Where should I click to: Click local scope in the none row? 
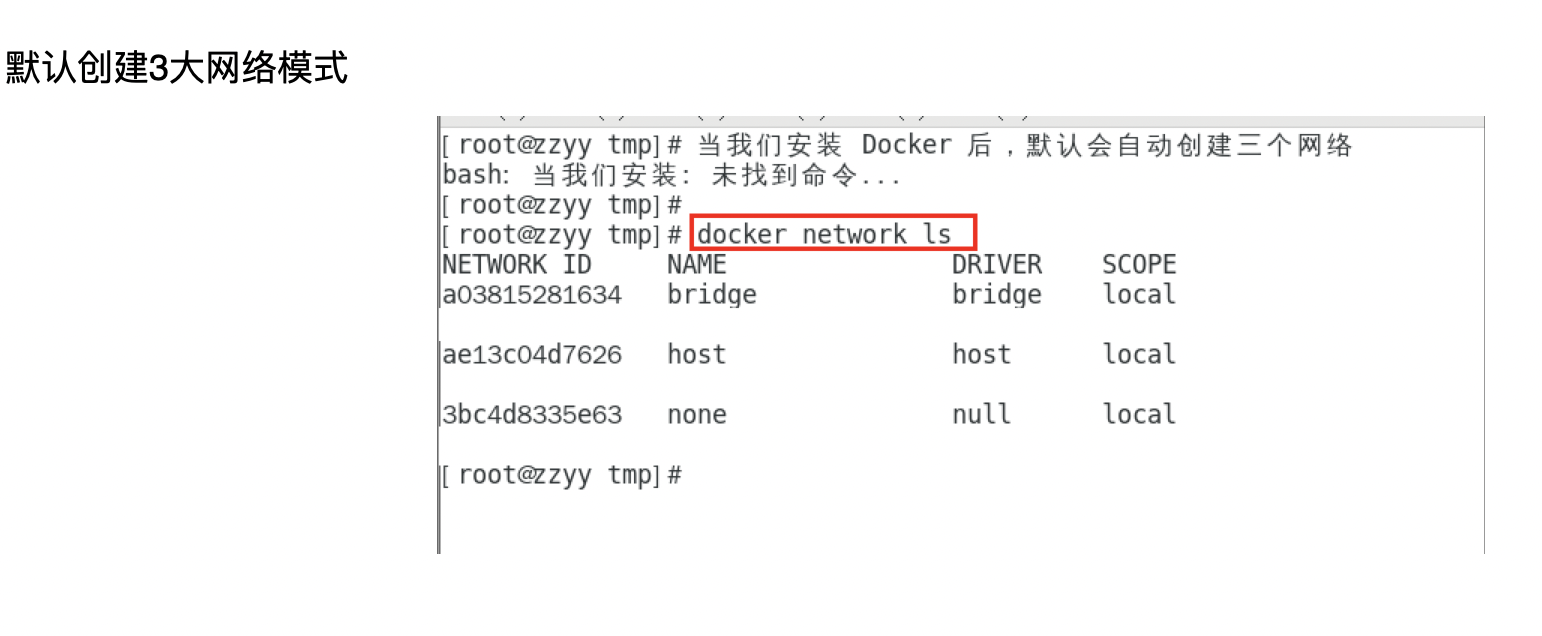(x=1139, y=415)
